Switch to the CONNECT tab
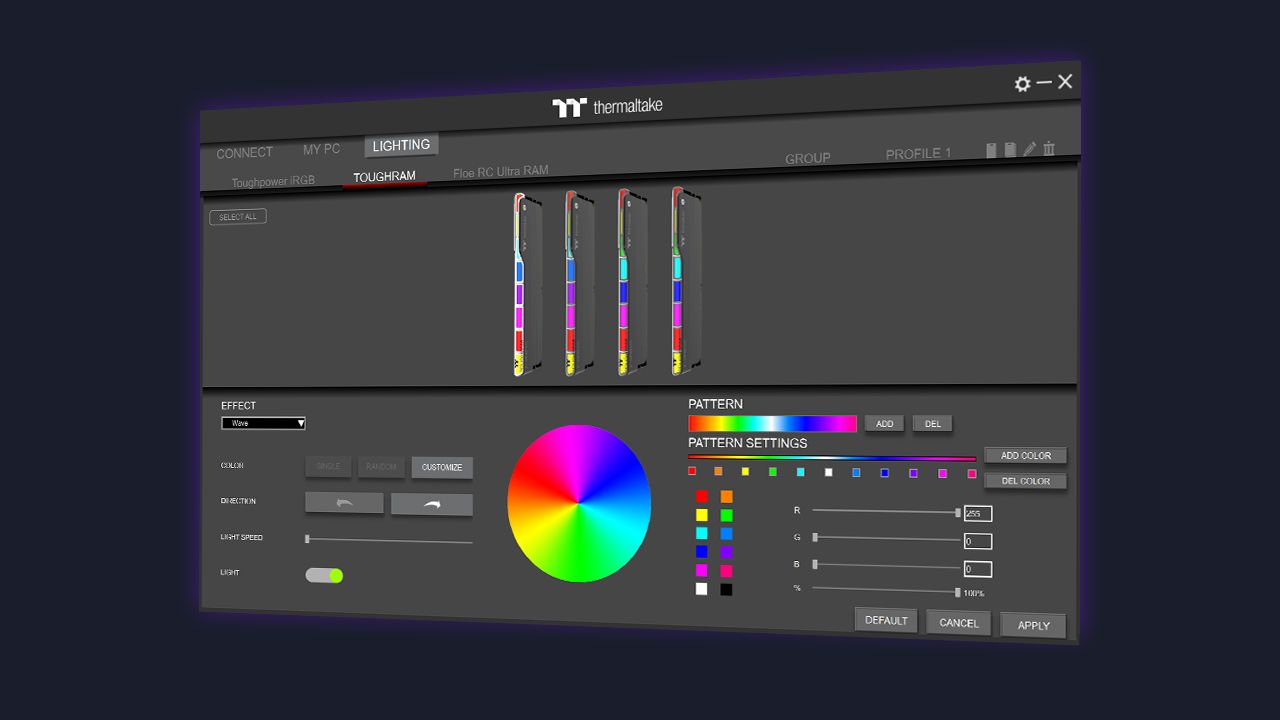1280x720 pixels. point(244,153)
